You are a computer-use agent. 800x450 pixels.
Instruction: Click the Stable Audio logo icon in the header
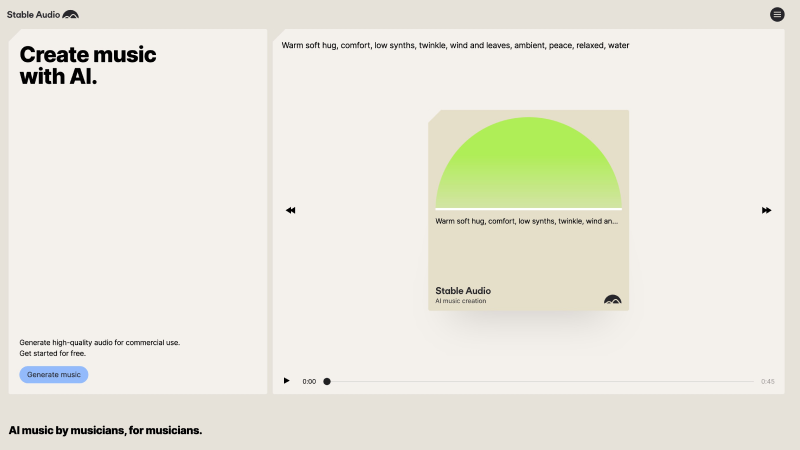pos(70,15)
